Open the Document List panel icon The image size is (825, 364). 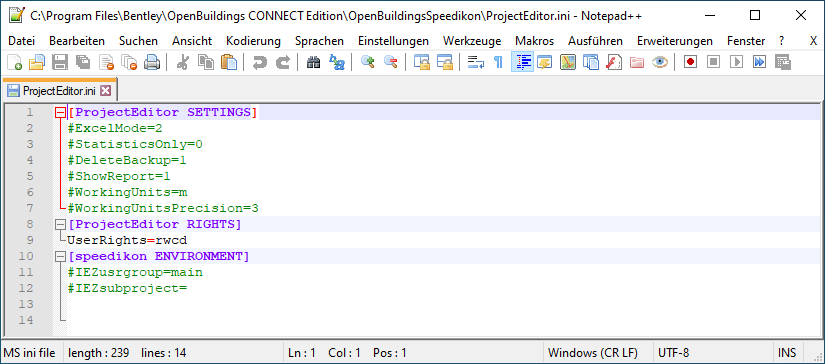click(x=590, y=63)
